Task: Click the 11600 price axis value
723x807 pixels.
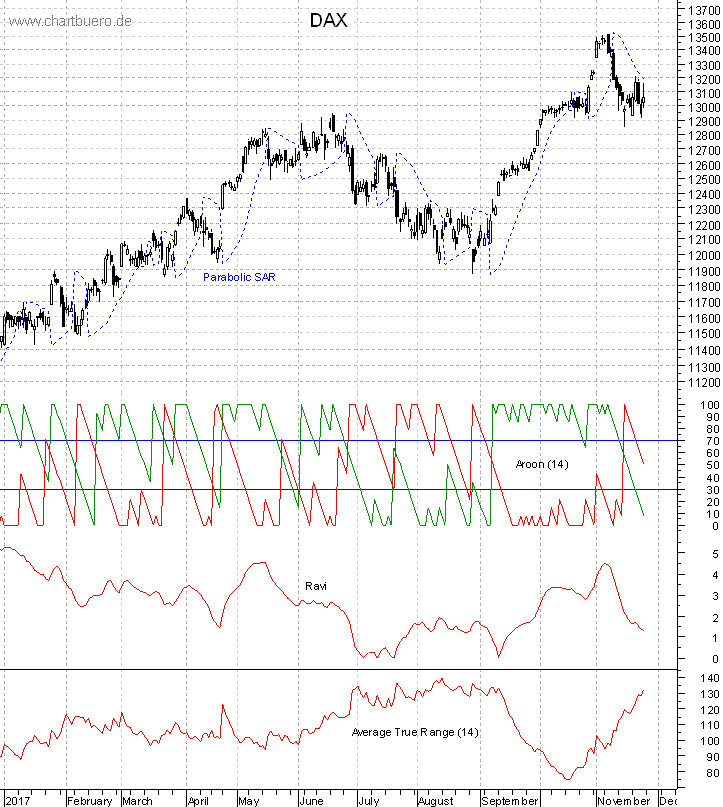Action: (x=704, y=318)
